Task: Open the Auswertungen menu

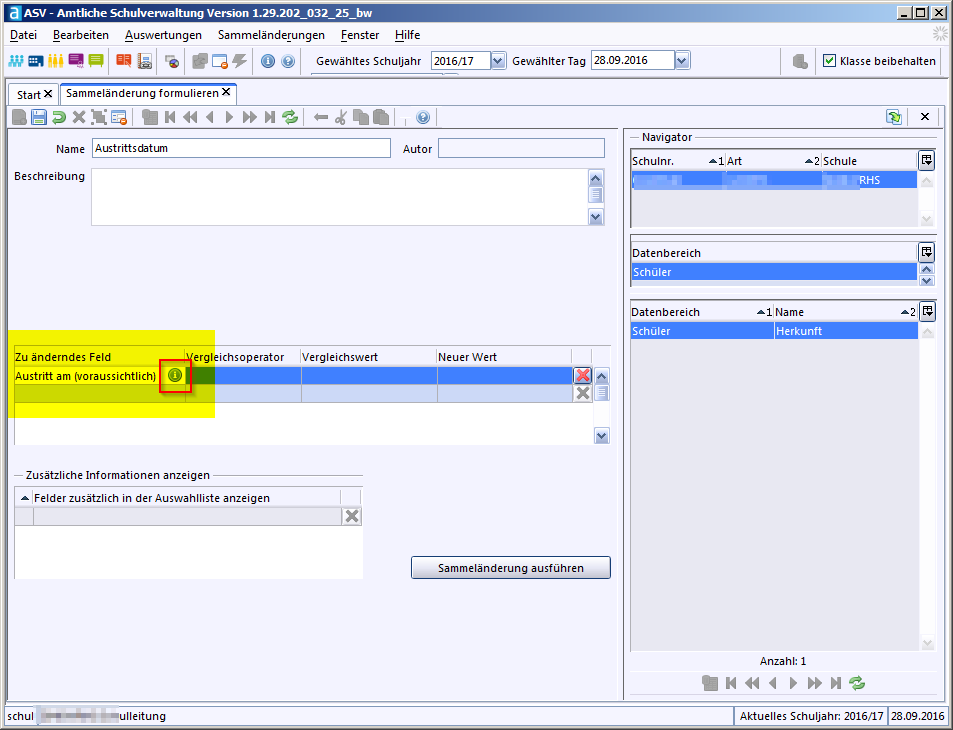Action: 163,35
